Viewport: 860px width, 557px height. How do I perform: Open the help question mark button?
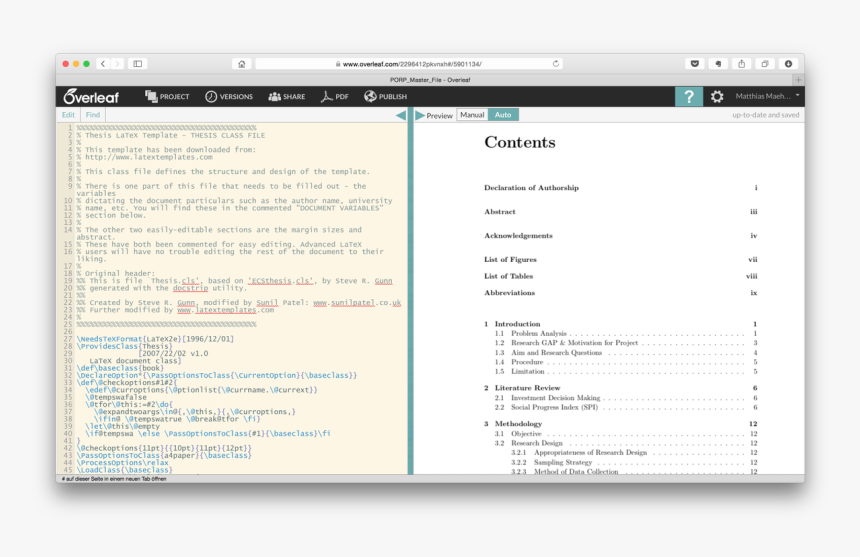tap(689, 96)
